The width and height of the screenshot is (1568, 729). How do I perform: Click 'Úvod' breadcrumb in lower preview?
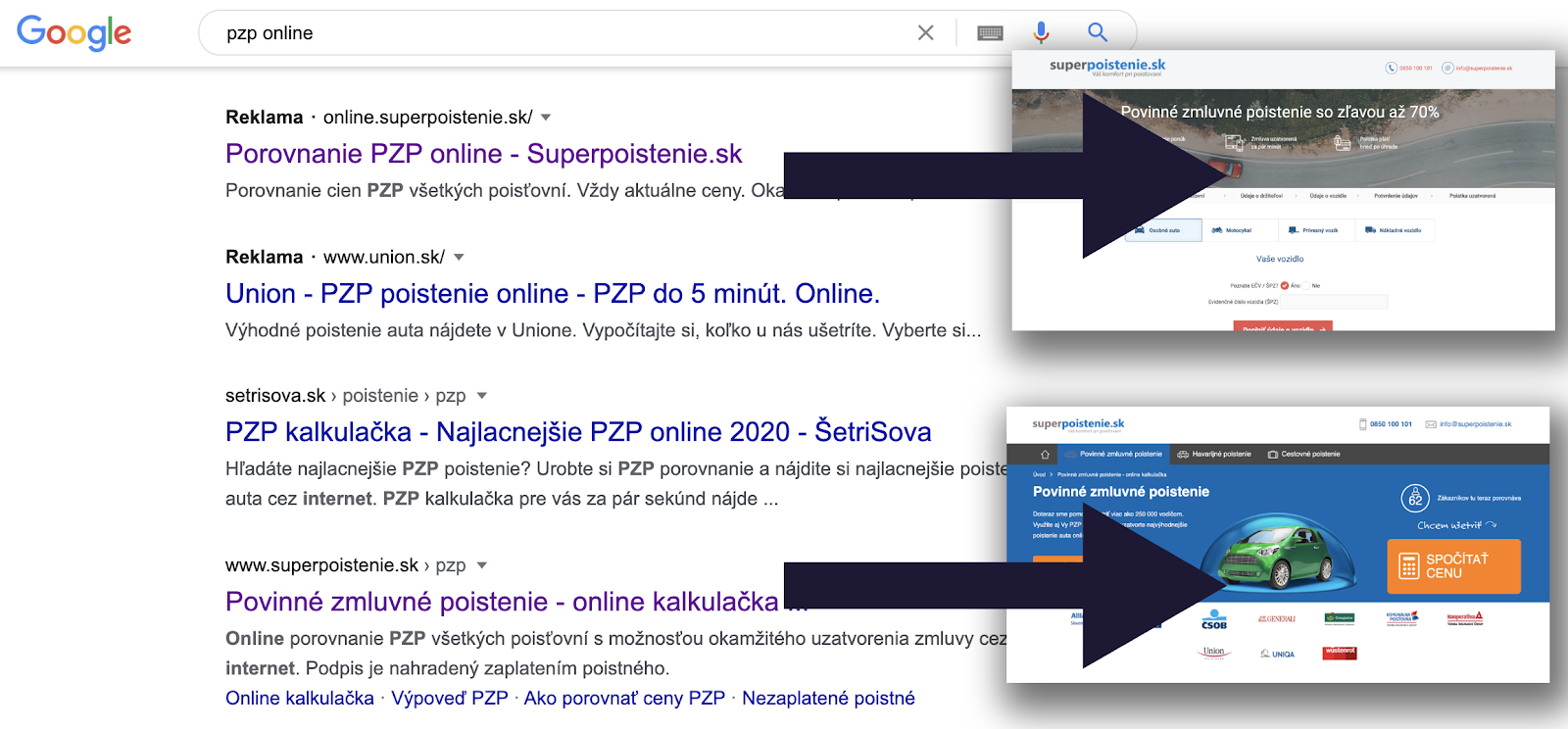tap(1039, 474)
